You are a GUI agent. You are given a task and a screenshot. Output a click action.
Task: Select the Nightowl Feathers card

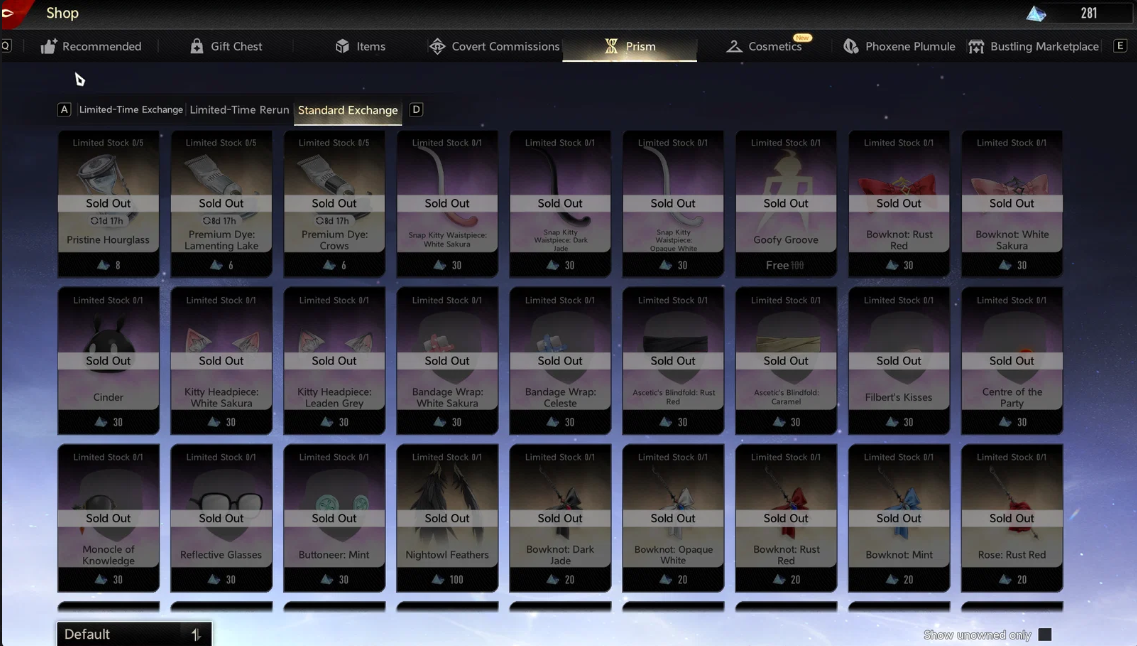point(447,518)
